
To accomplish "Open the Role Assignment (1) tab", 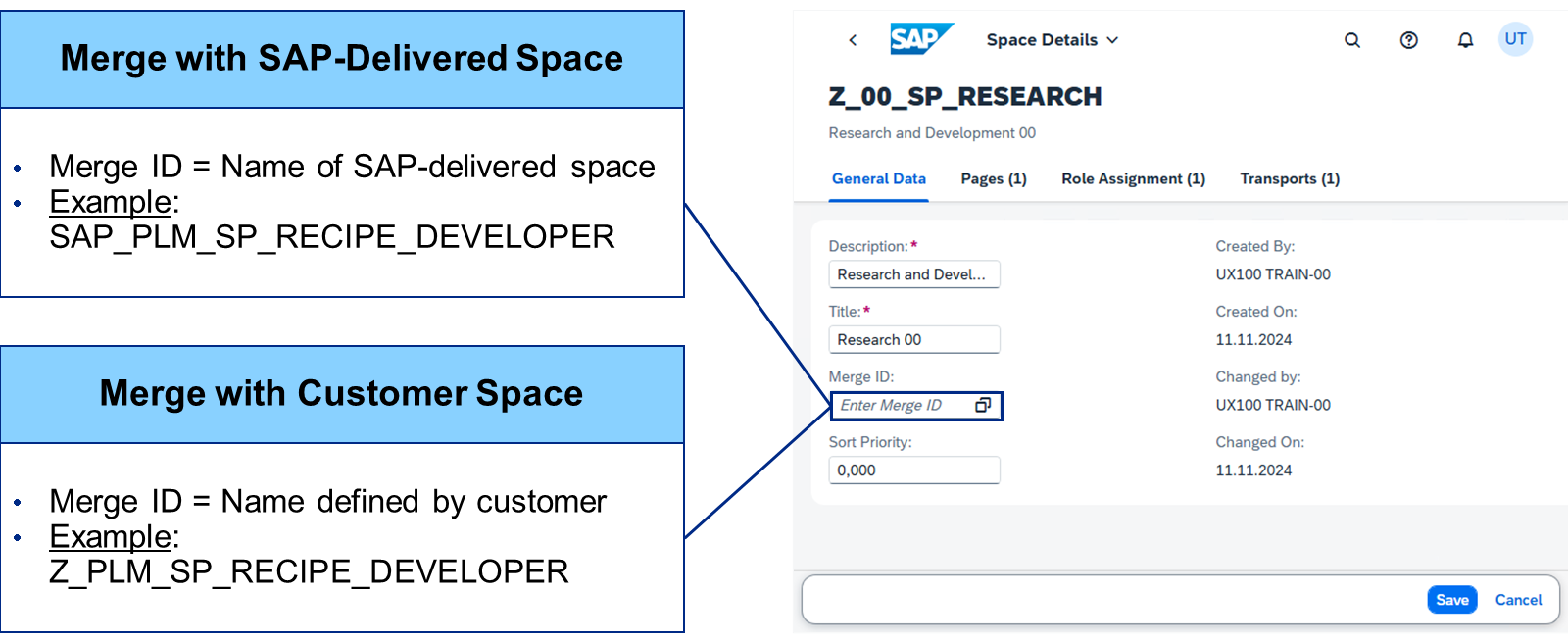I will point(1133,178).
